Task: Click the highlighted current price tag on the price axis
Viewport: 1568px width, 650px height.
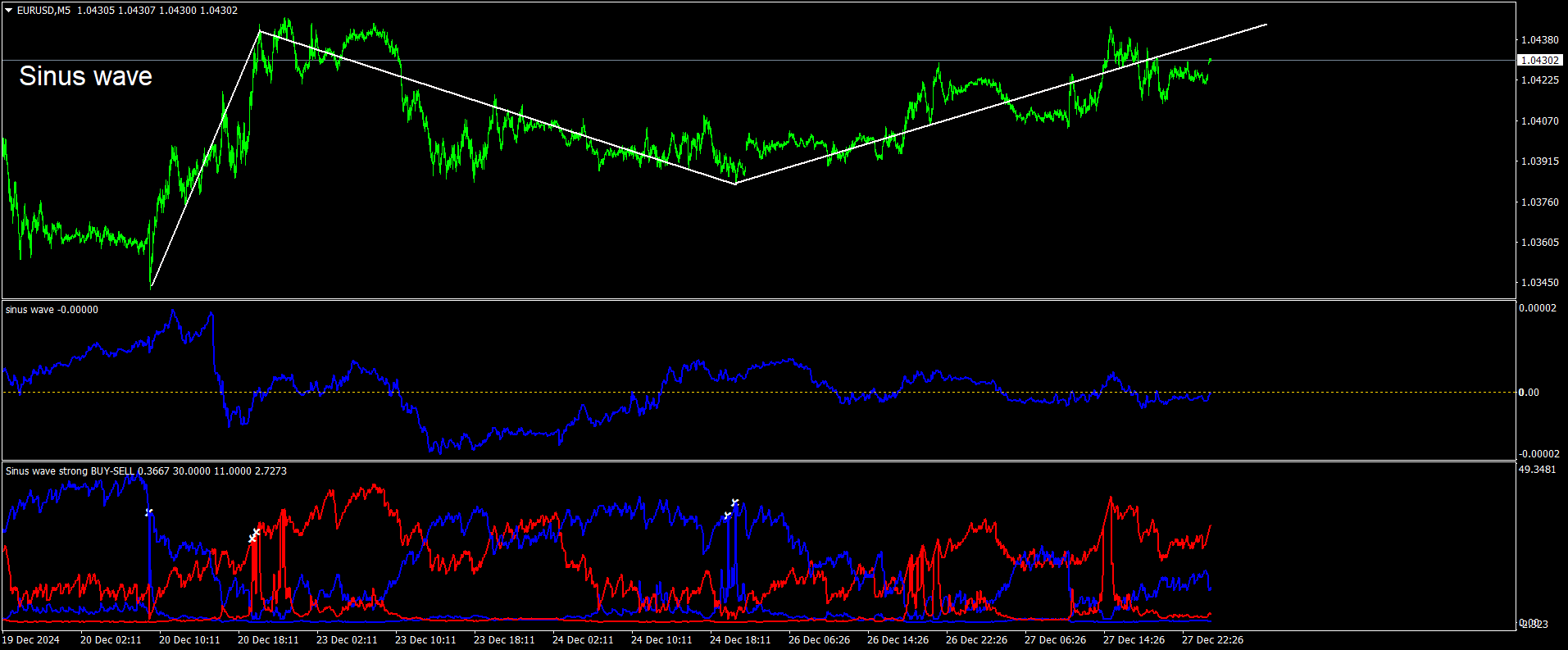Action: point(1540,60)
